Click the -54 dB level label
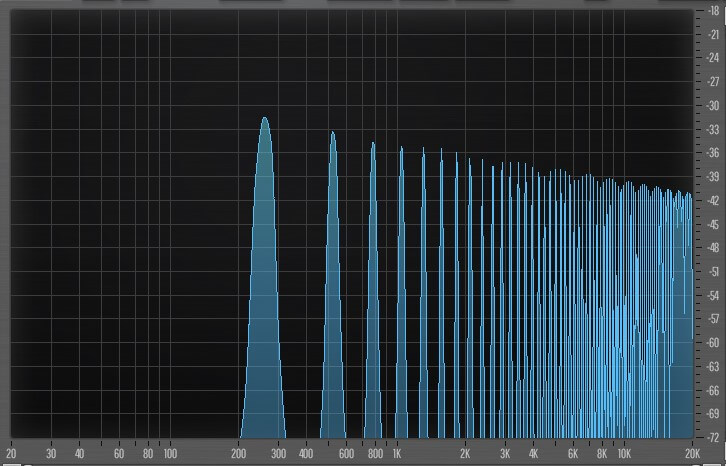Viewport: 726px width, 466px height. click(712, 295)
